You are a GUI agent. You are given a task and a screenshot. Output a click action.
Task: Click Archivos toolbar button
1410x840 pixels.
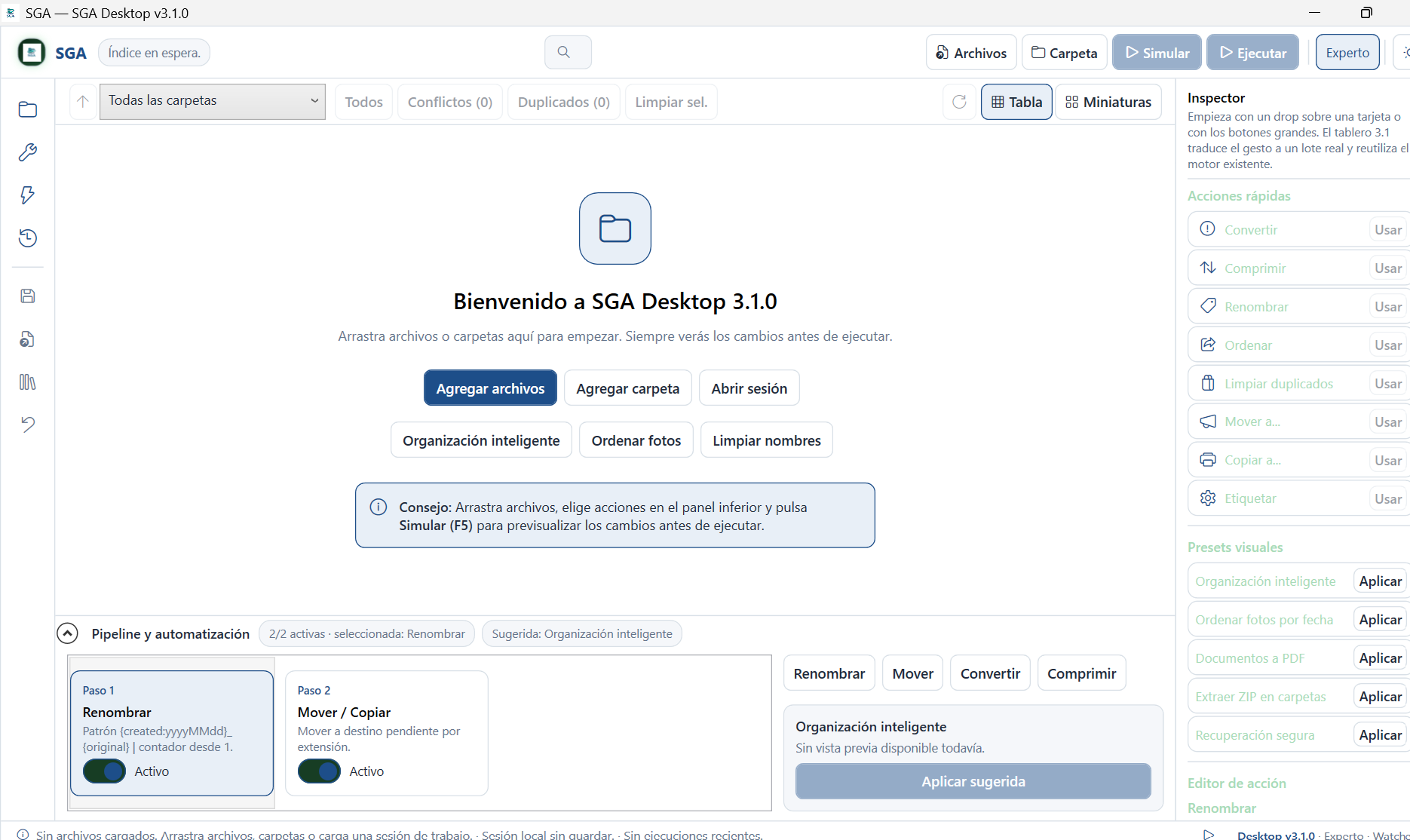coord(971,52)
